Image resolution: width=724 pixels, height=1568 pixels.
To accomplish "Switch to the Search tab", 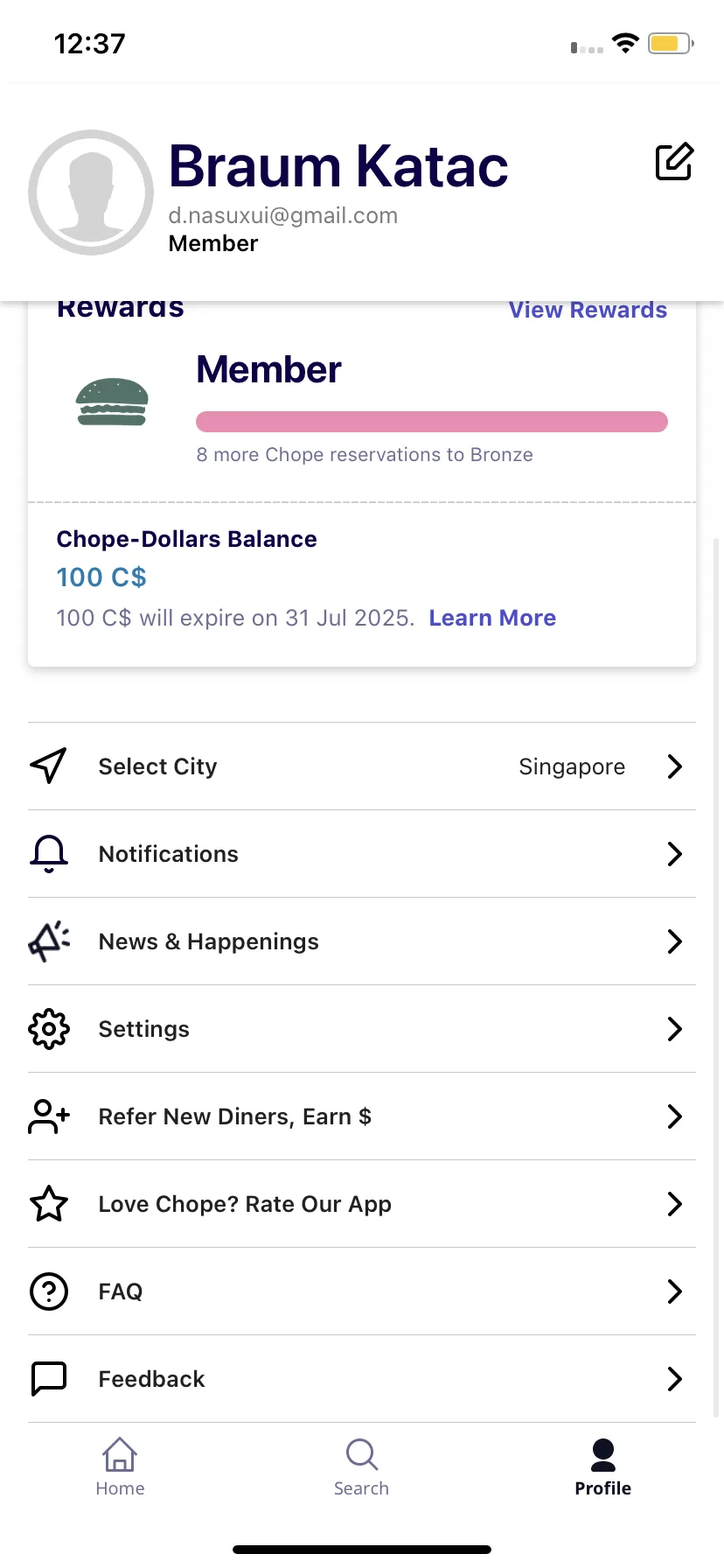I will pos(361,1467).
